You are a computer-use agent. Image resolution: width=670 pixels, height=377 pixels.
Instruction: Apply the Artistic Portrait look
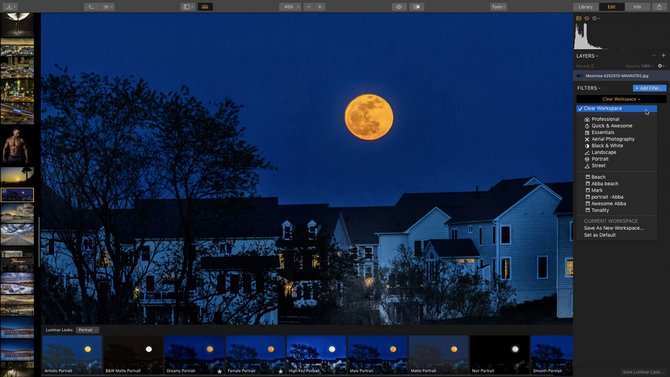coord(72,355)
